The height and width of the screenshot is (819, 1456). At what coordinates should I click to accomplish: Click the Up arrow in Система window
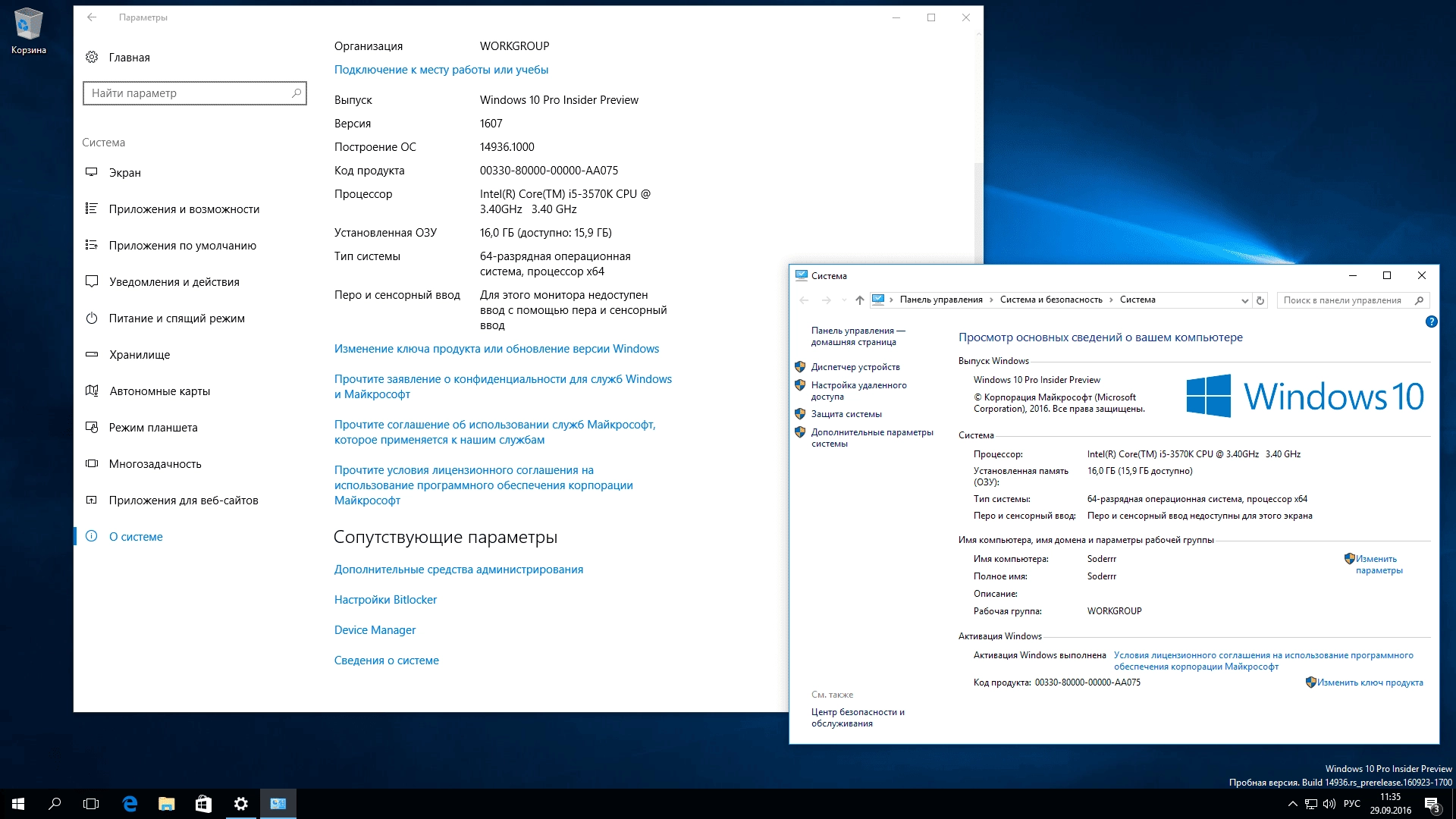coord(859,300)
